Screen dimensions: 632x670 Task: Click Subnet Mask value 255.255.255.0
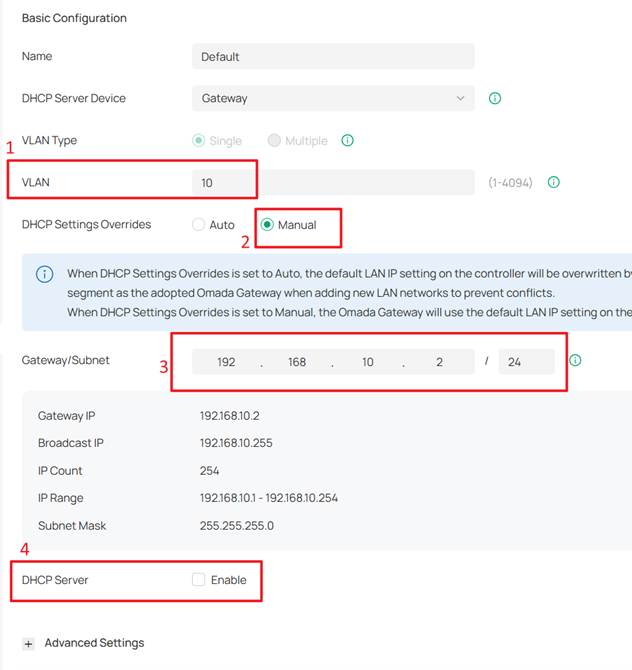point(237,526)
